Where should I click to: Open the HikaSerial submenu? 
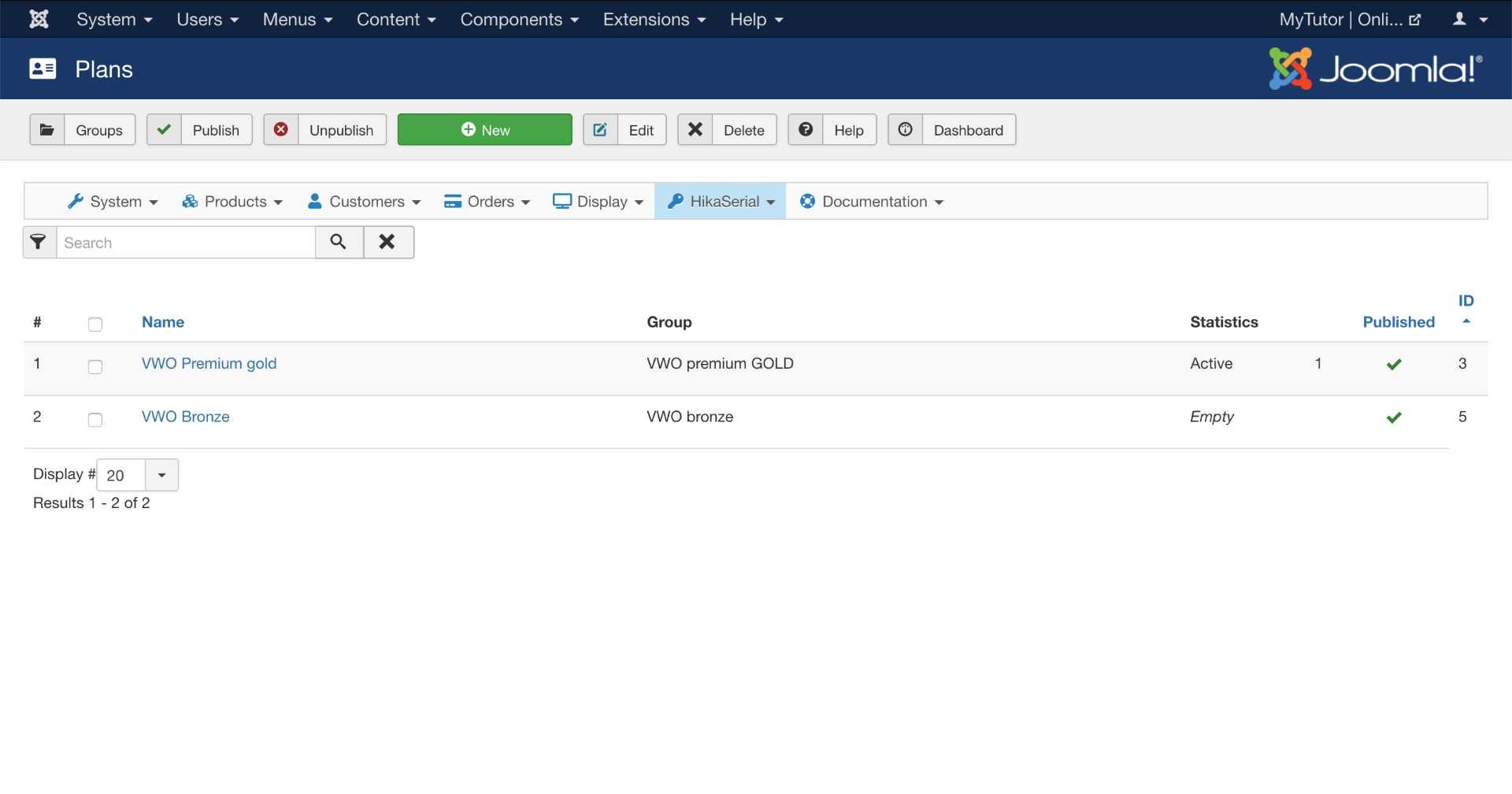click(x=721, y=202)
